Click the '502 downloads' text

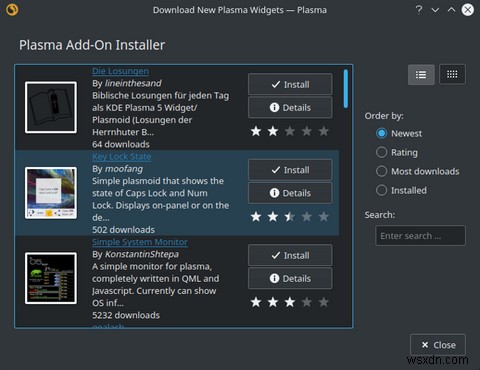123,230
